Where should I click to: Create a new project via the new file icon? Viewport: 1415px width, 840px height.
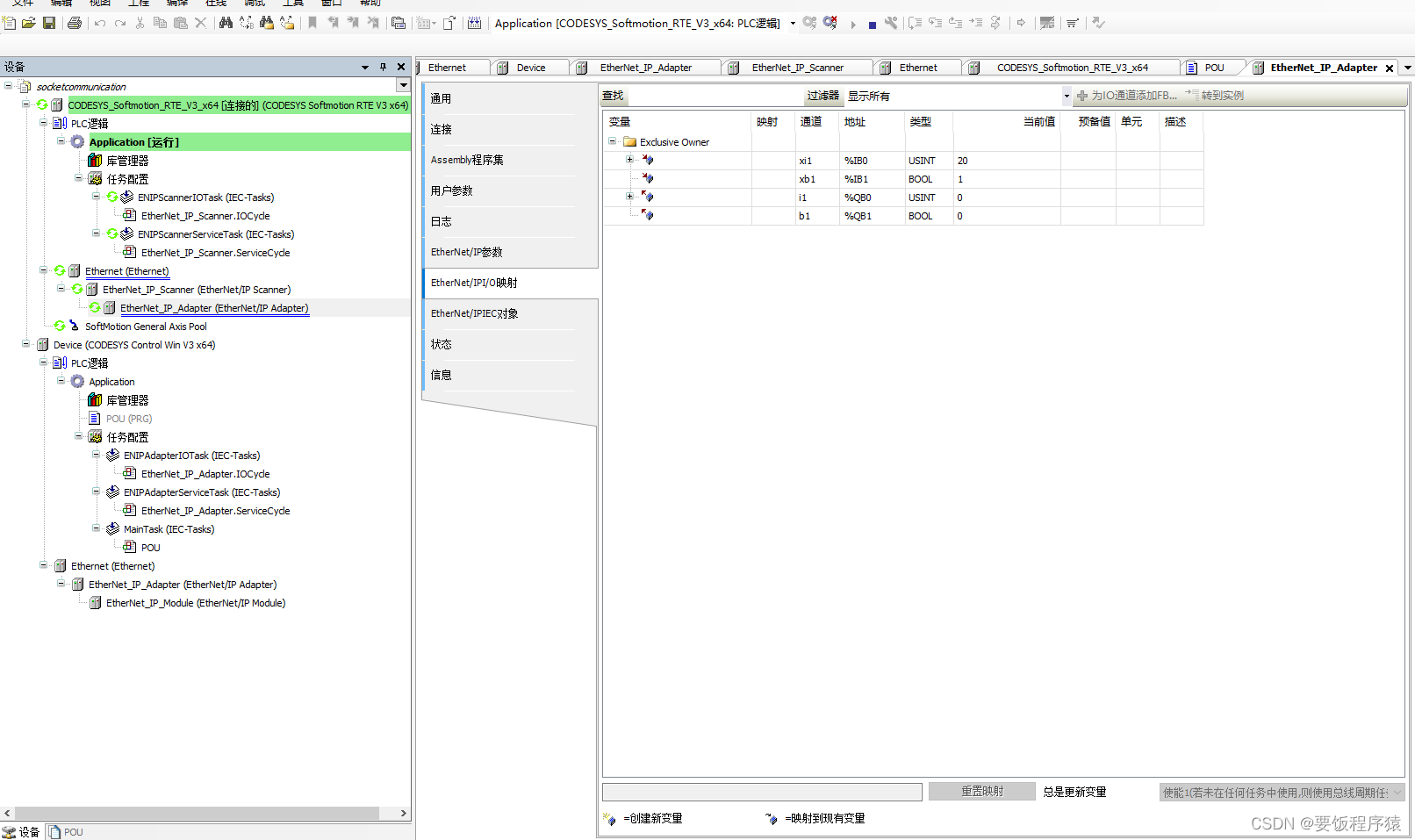click(8, 23)
